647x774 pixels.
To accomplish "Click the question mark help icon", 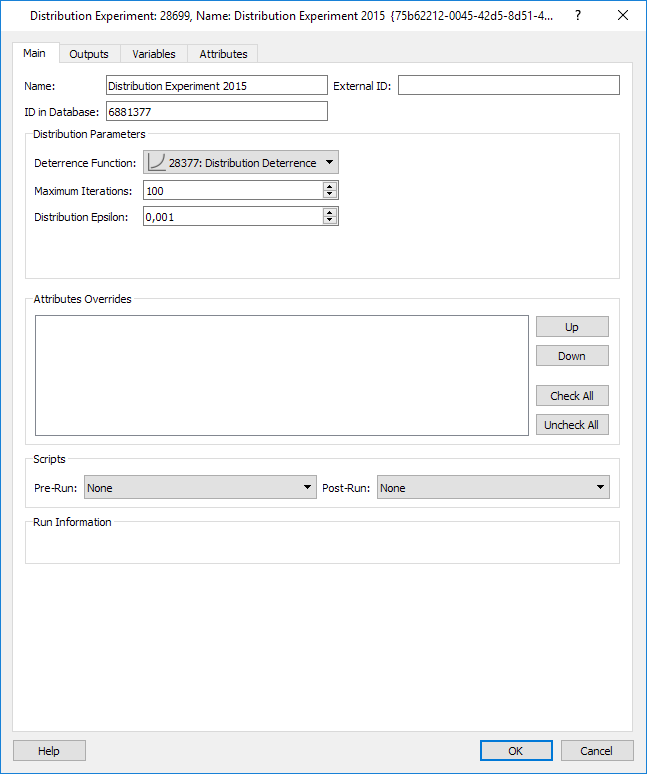I will point(578,15).
